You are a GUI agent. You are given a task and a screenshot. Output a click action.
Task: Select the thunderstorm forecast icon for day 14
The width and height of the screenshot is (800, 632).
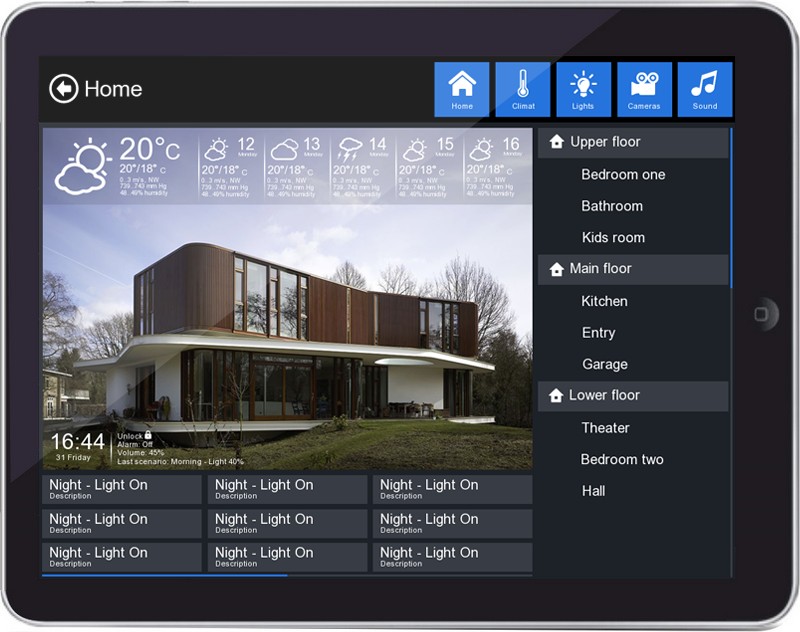click(x=350, y=150)
